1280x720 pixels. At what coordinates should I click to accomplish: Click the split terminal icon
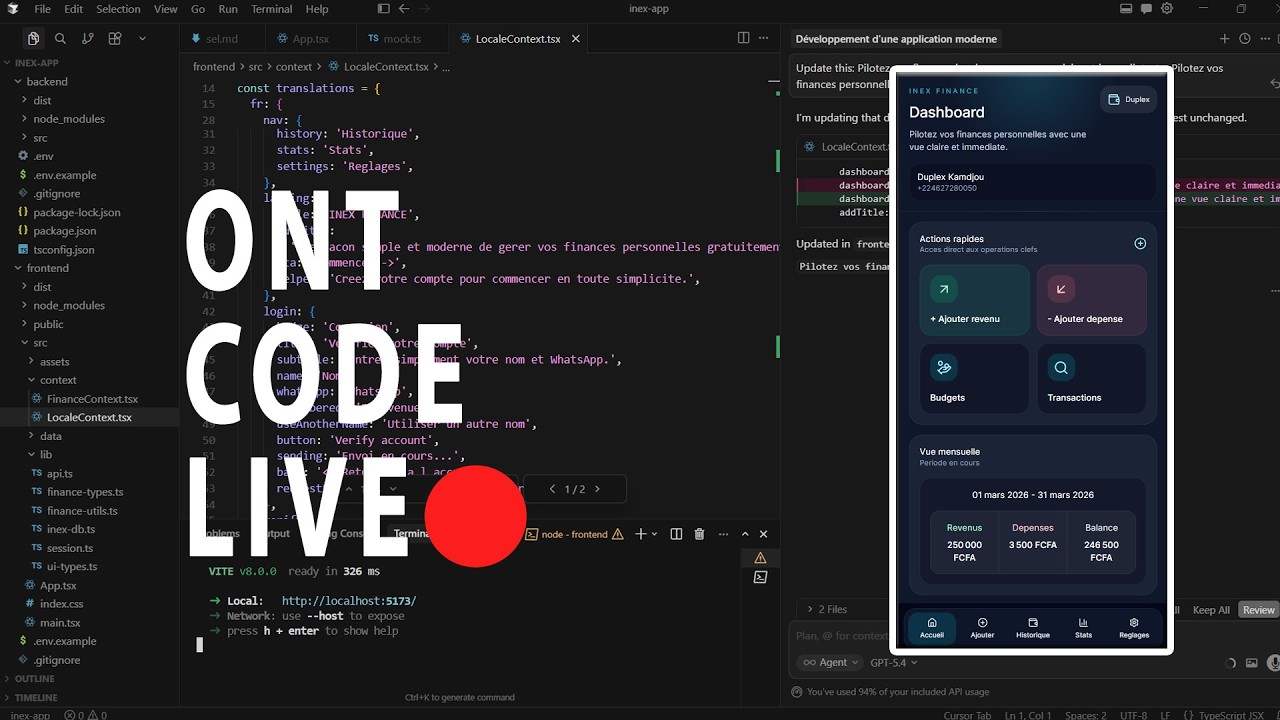[676, 534]
